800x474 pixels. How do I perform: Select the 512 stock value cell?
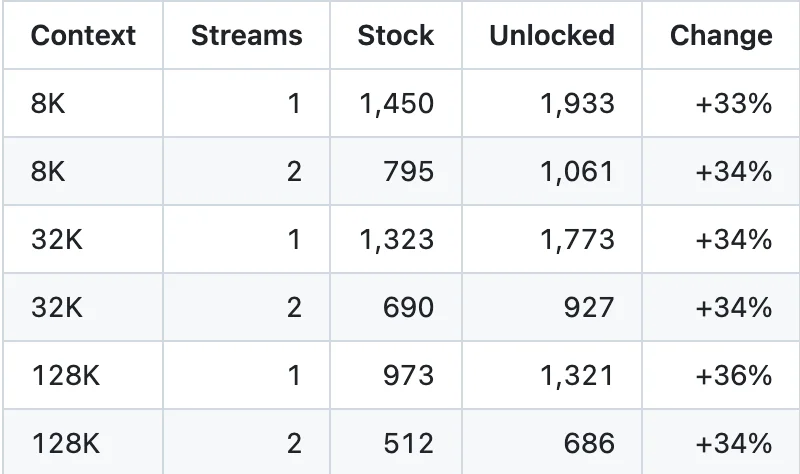396,442
